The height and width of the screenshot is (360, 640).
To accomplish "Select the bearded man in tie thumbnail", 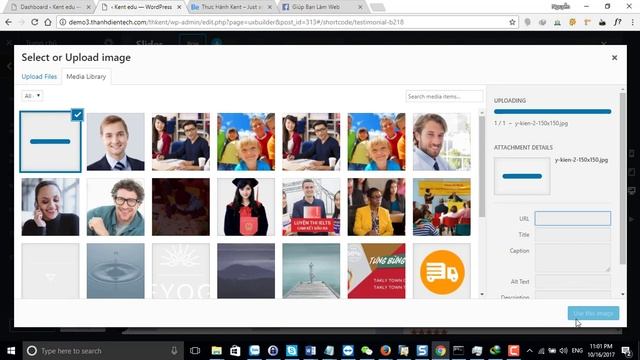I will coord(442,142).
